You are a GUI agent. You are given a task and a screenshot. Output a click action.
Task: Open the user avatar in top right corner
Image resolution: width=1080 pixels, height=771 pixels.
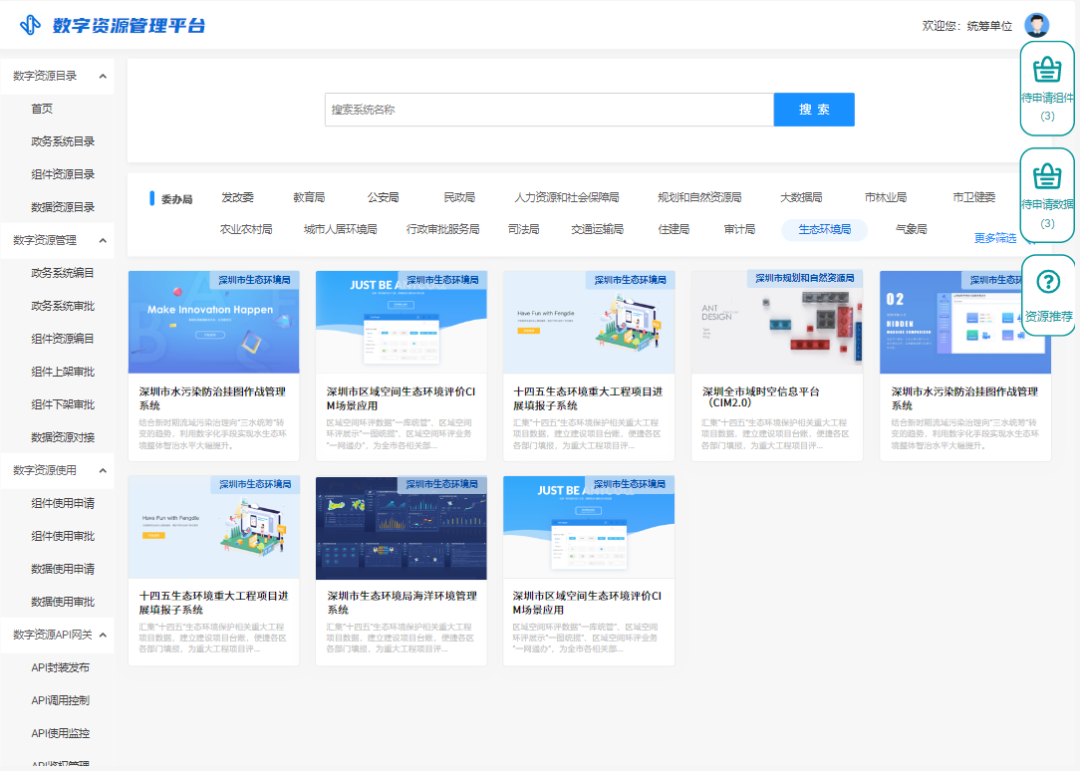pyautogui.click(x=1037, y=24)
